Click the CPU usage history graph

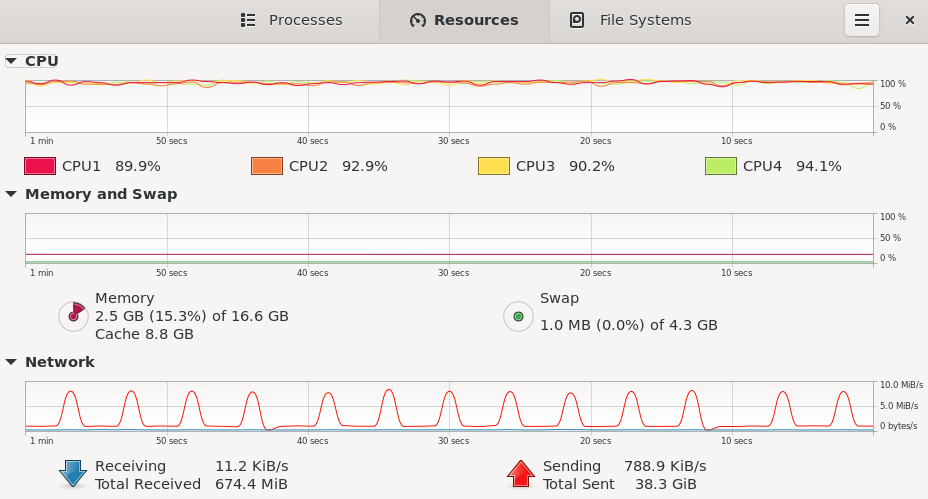pos(449,106)
